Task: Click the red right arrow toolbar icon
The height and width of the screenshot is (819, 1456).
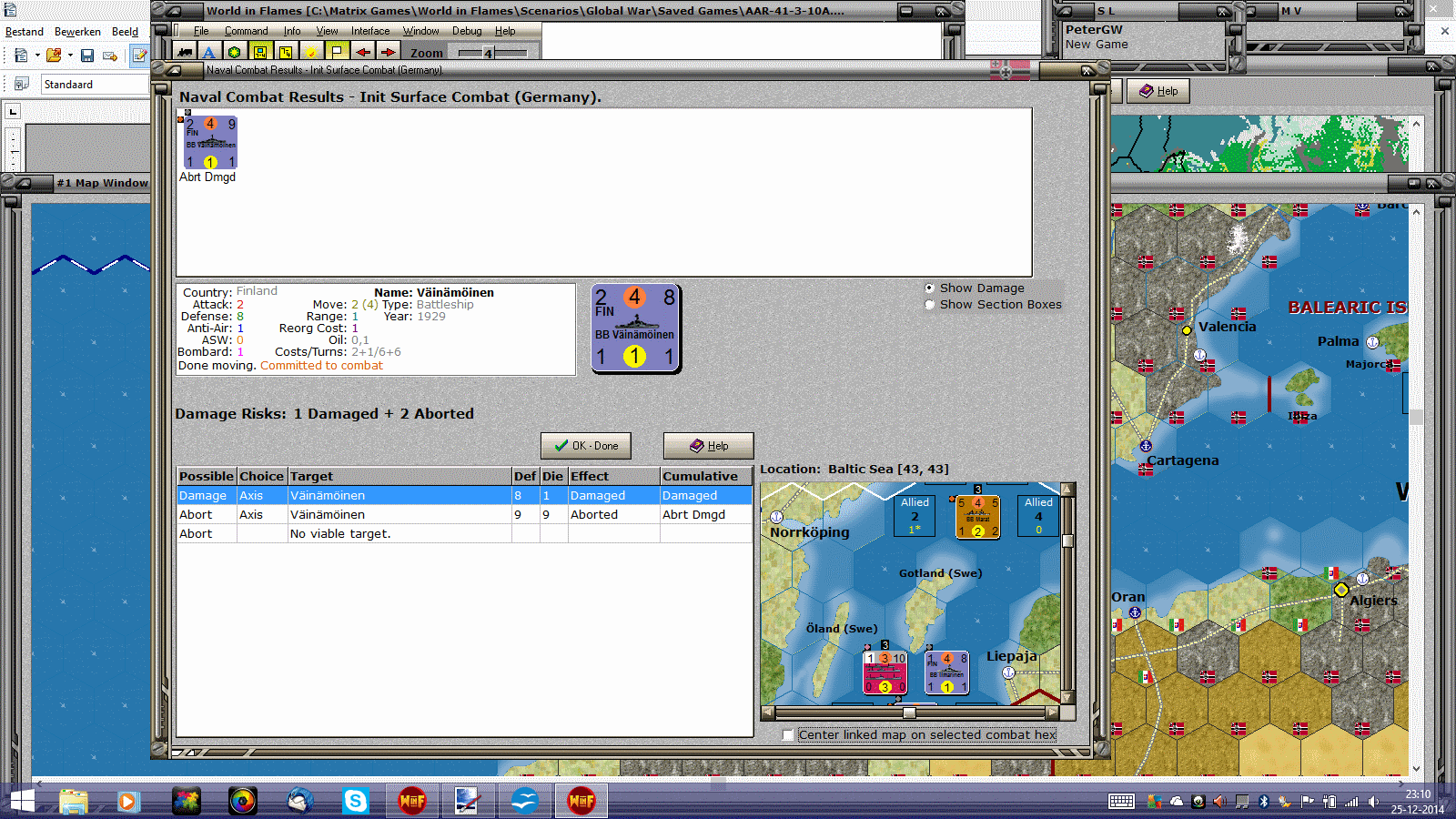Action: point(388,53)
